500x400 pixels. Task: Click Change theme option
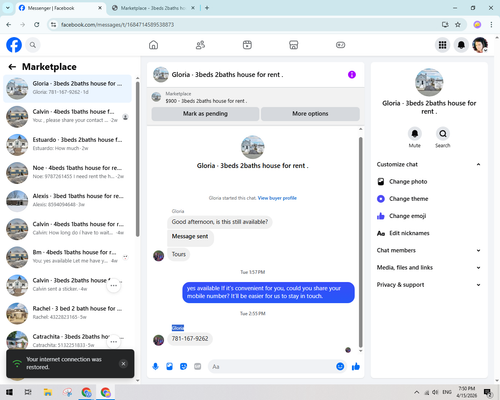429,199
